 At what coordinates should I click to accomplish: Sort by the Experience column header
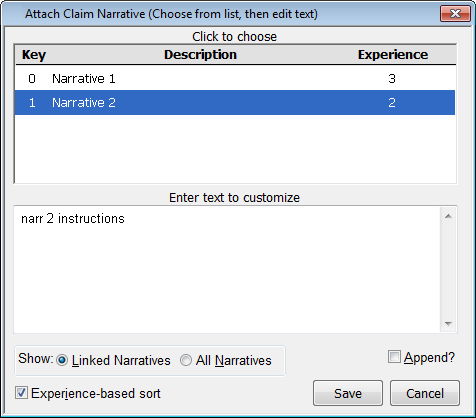pos(393,55)
